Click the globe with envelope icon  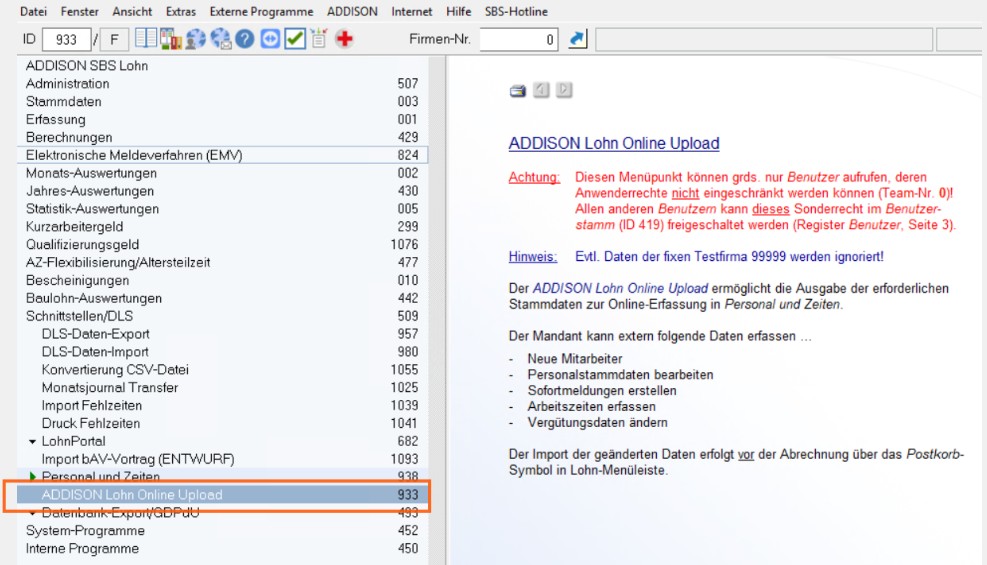point(220,39)
